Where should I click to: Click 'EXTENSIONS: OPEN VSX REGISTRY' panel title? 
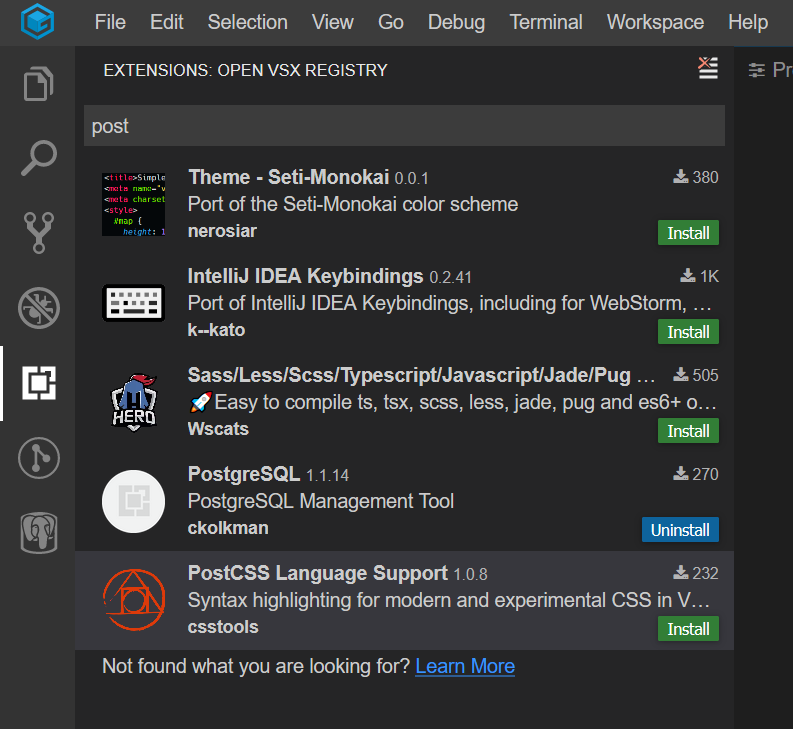point(245,70)
